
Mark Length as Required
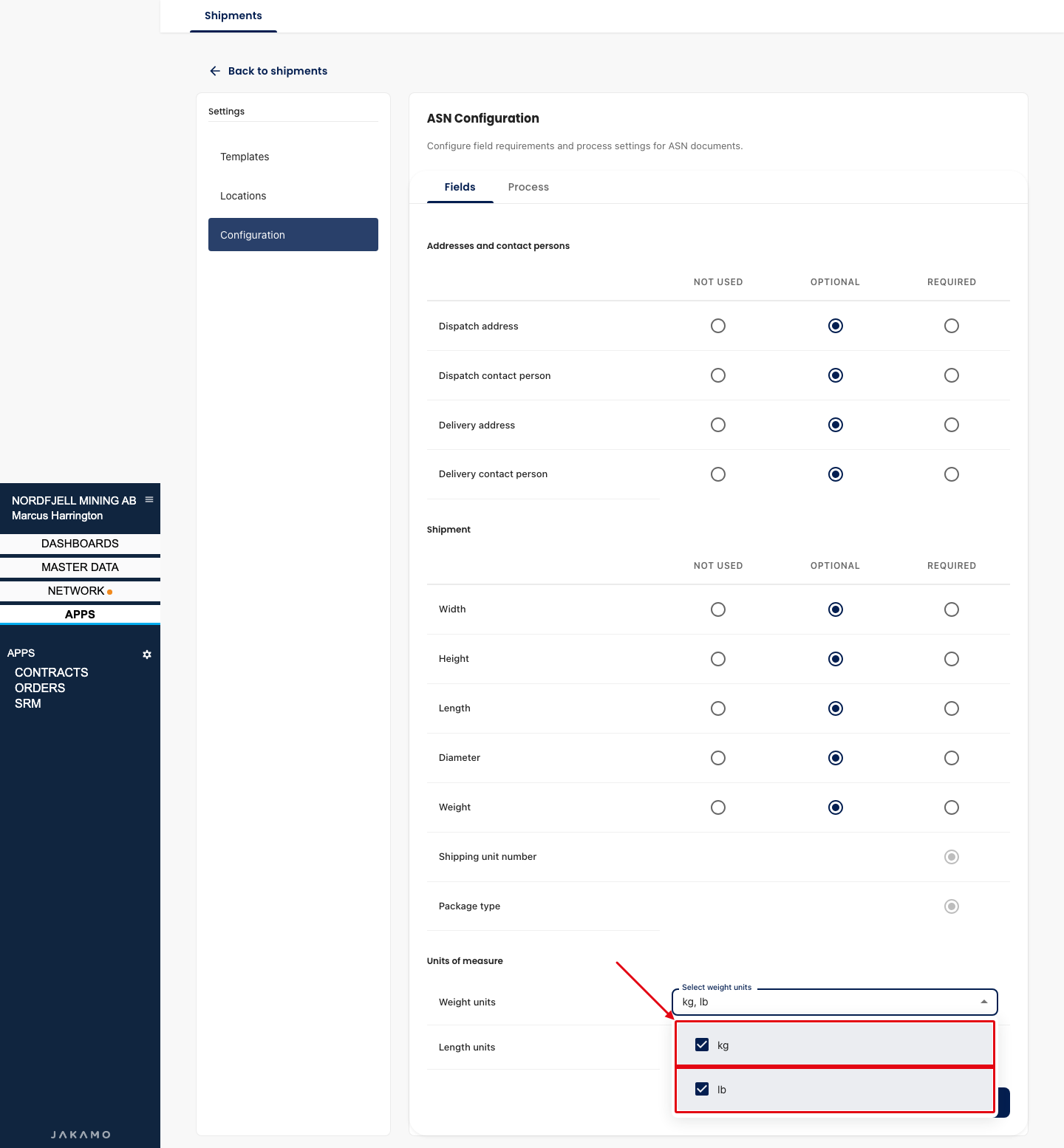(952, 708)
